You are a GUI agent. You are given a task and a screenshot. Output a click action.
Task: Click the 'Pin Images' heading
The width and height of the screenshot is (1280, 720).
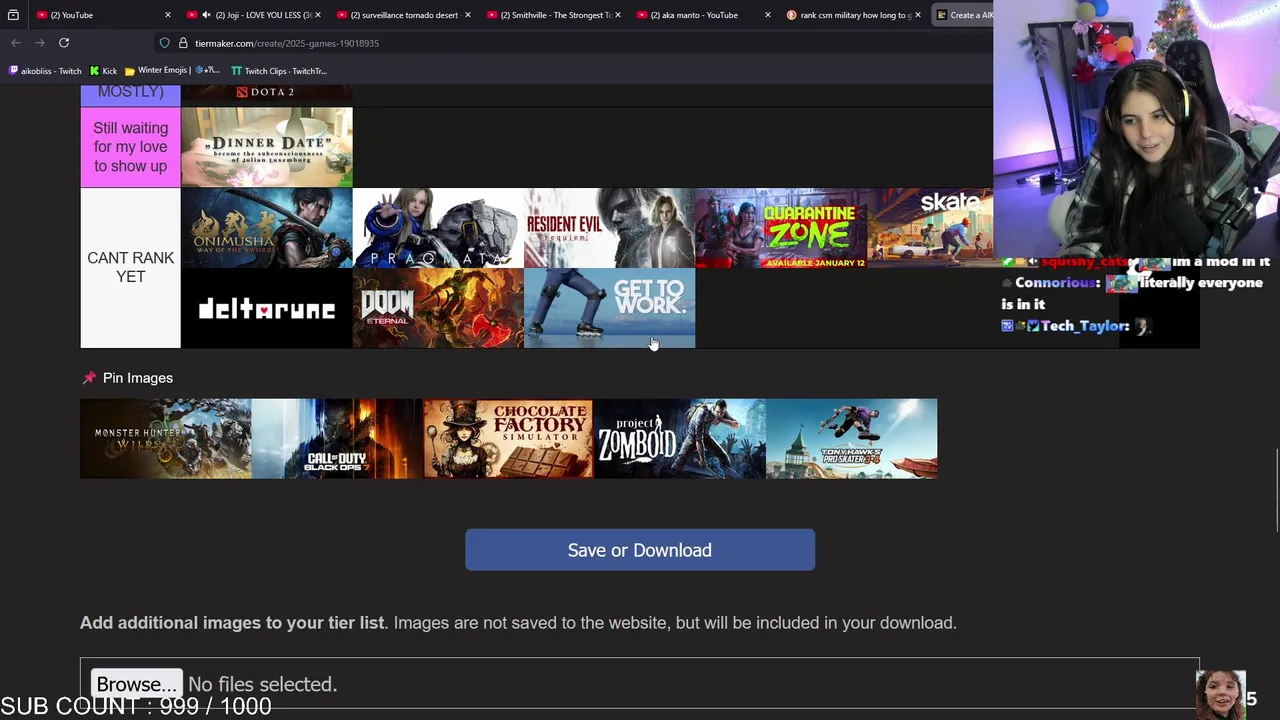(138, 378)
